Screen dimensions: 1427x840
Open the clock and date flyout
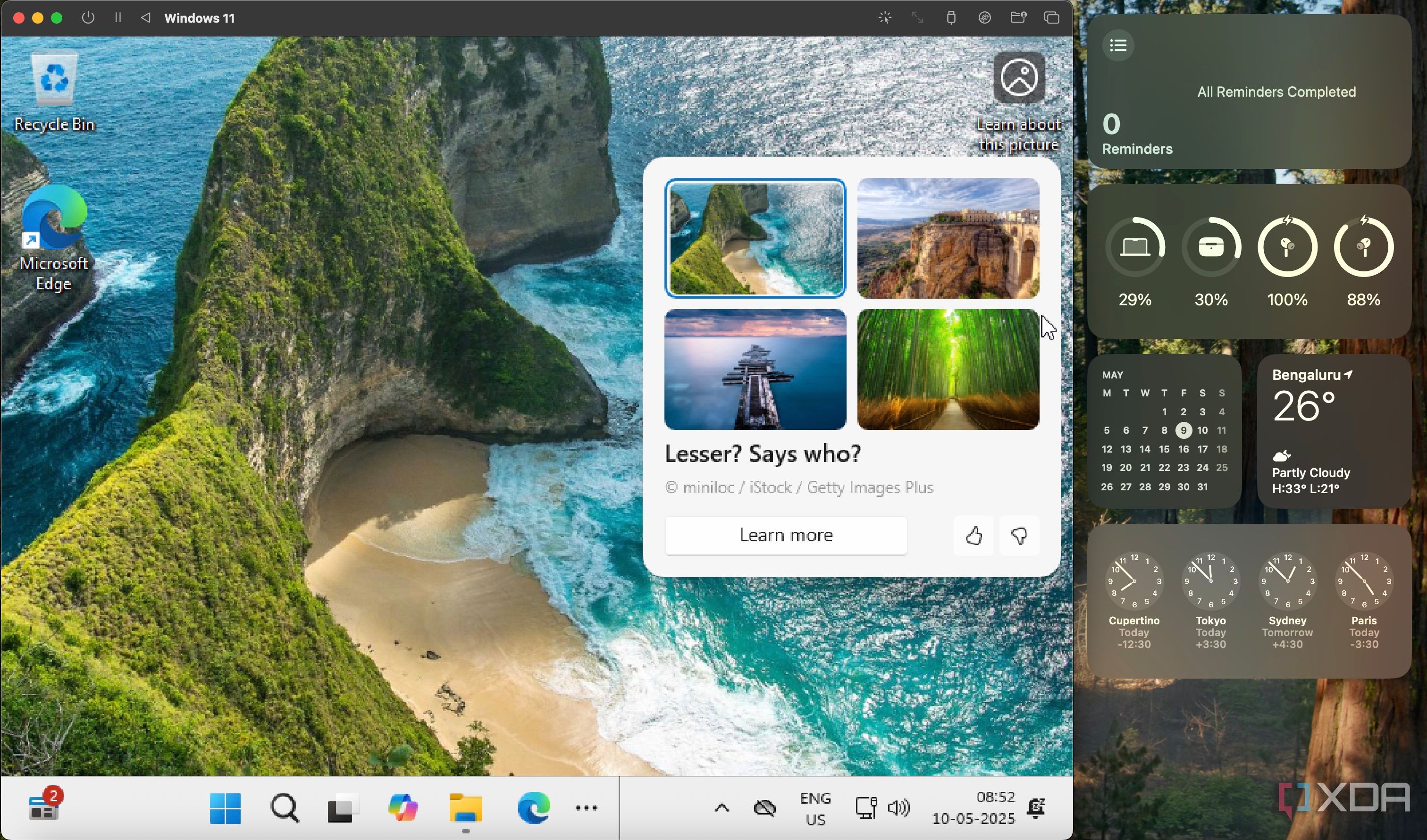[x=974, y=808]
